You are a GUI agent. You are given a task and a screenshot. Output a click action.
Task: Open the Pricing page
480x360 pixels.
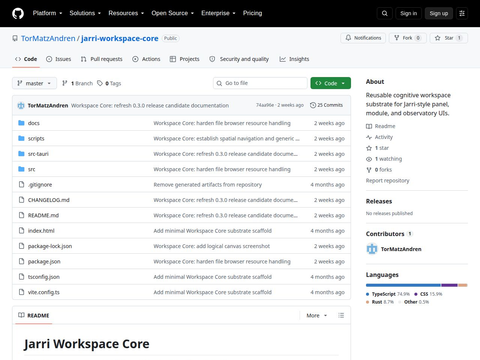coord(252,13)
